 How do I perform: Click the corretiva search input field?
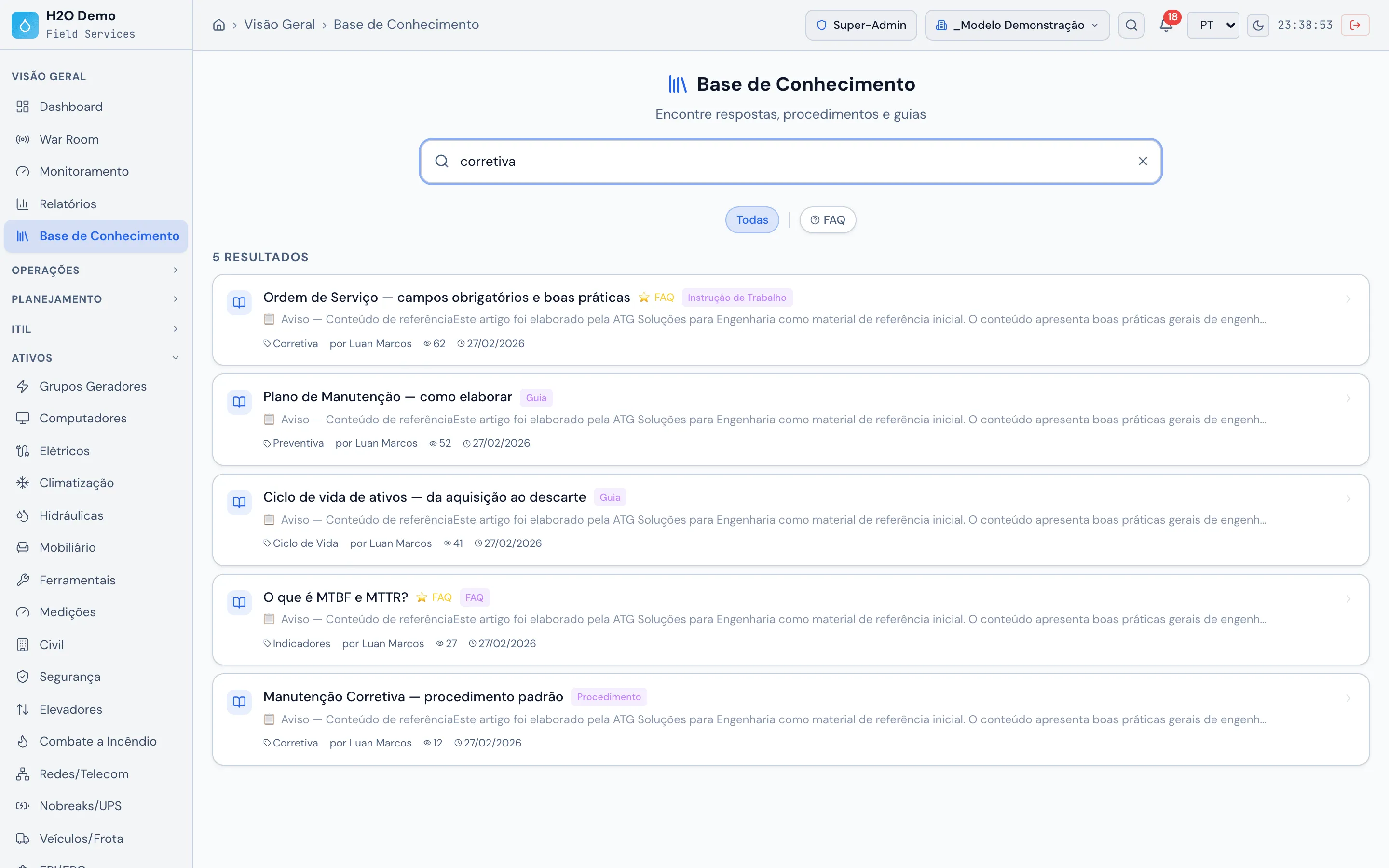(x=790, y=162)
